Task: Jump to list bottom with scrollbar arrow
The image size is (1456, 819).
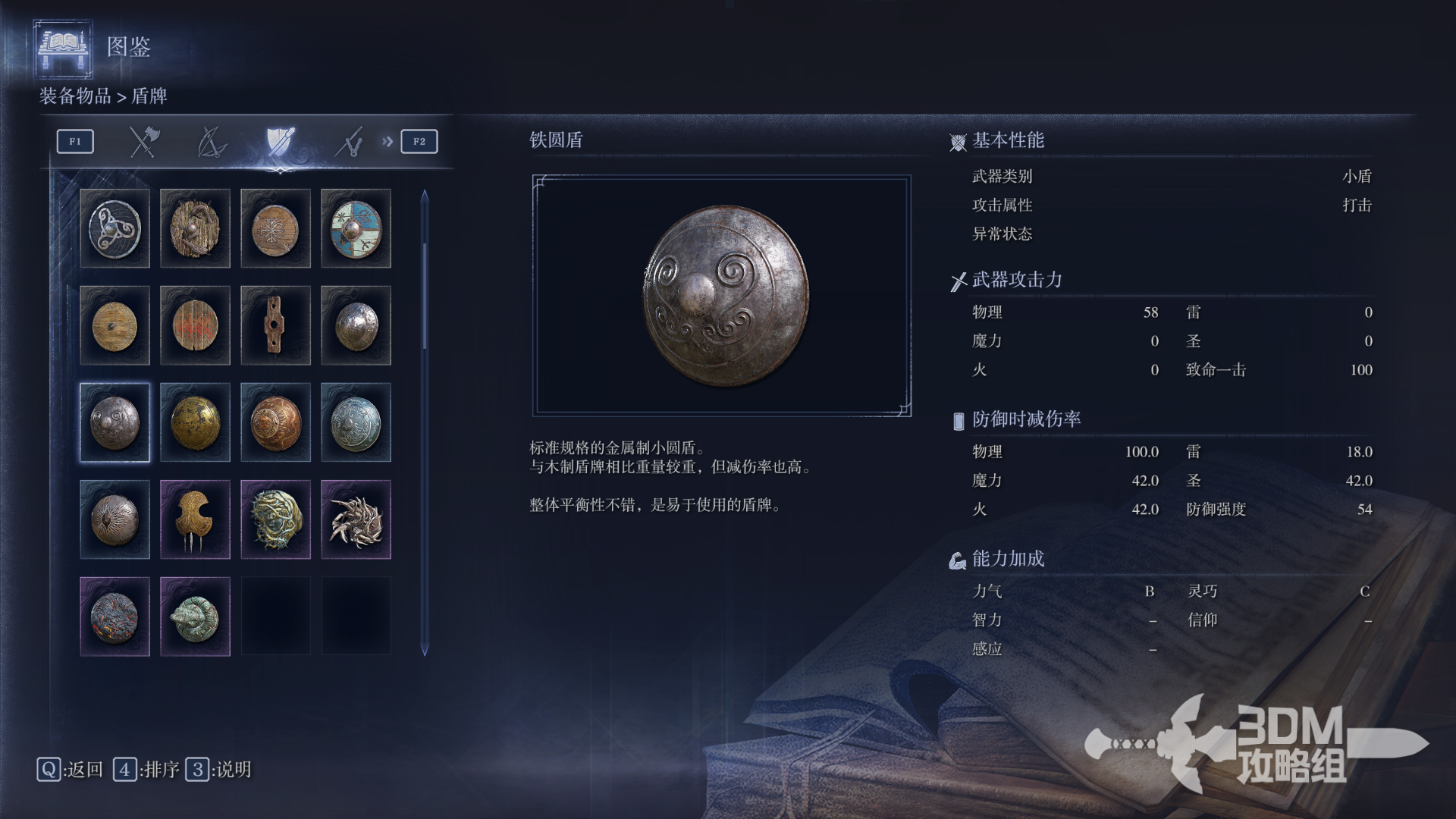Action: (x=425, y=650)
